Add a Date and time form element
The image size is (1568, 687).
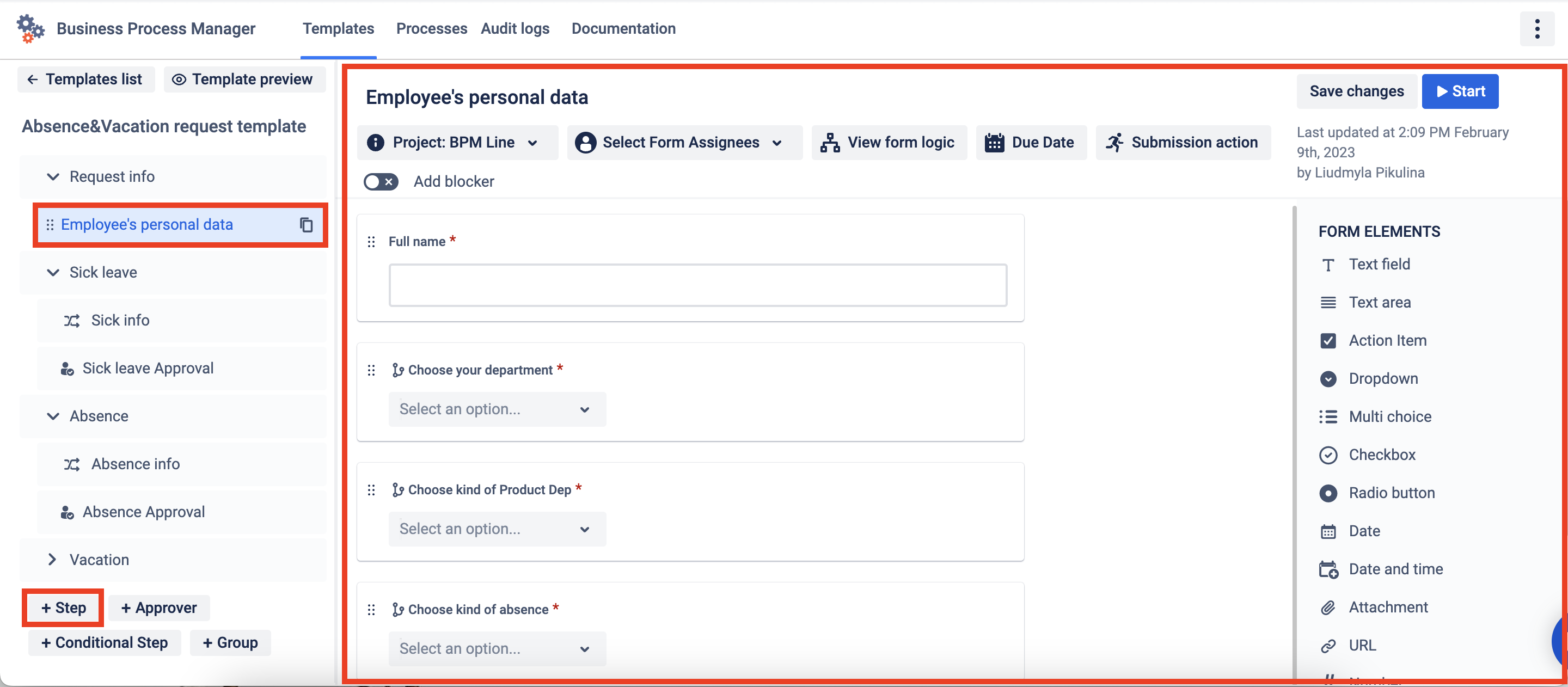tap(1395, 568)
